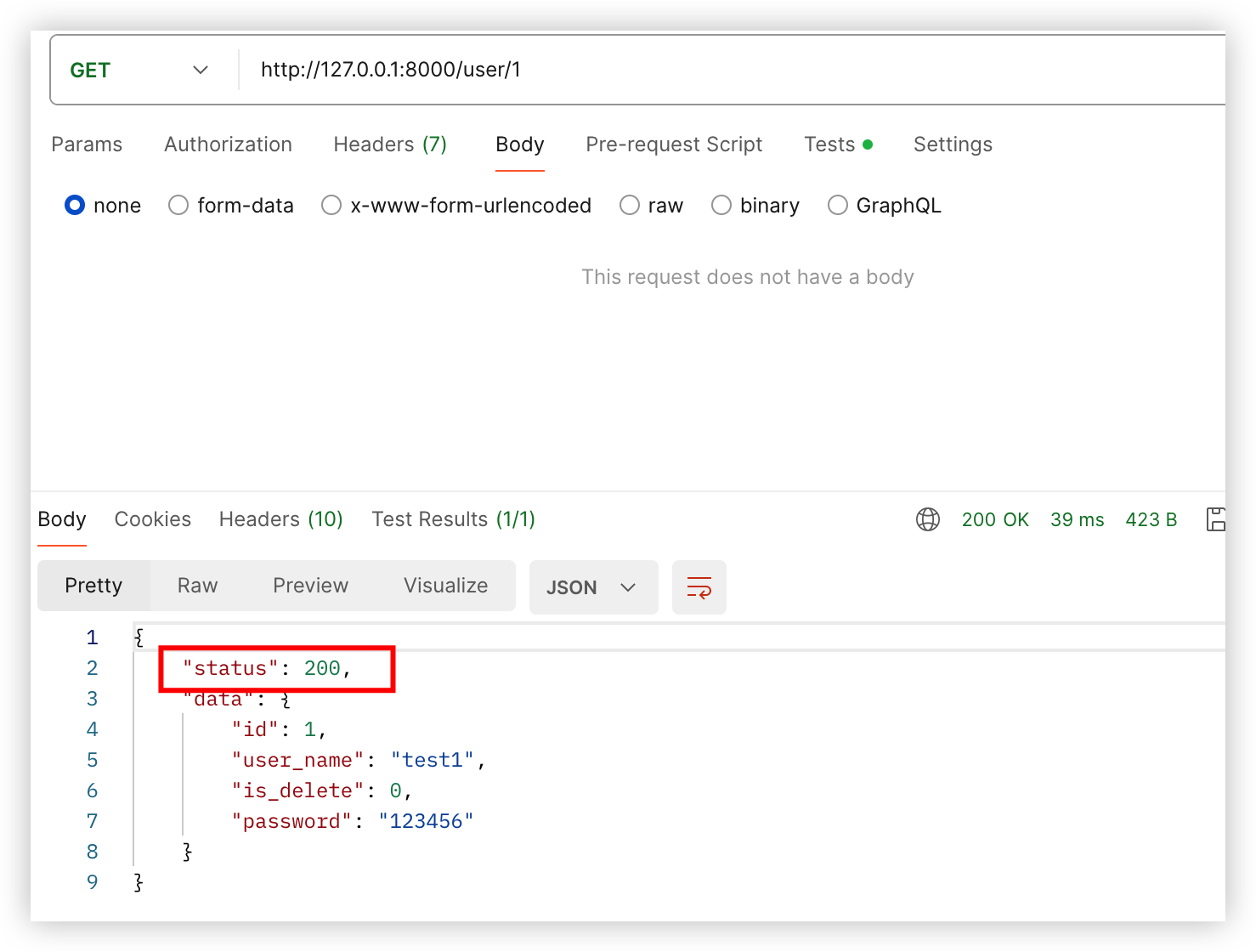Select the raw body radio button
This screenshot has height=952, width=1256.
(630, 206)
